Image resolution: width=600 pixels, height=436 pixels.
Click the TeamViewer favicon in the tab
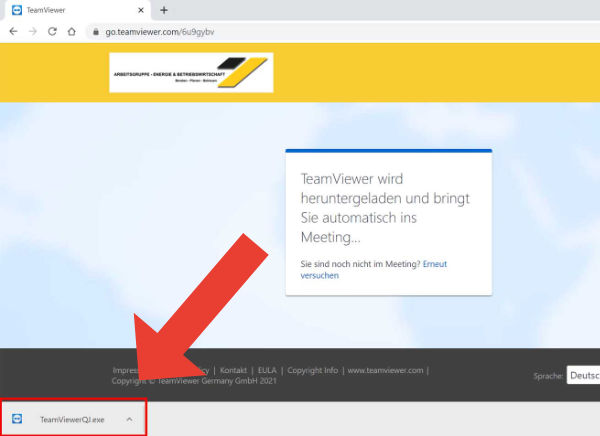pyautogui.click(x=17, y=10)
